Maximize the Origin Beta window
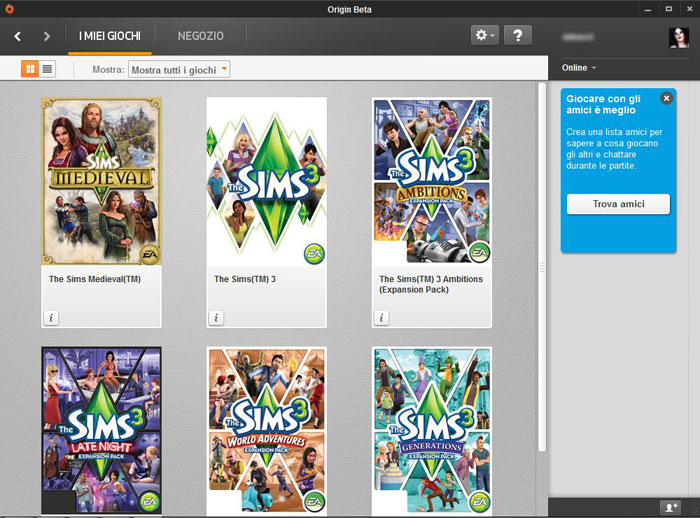The height and width of the screenshot is (518, 700). click(668, 9)
